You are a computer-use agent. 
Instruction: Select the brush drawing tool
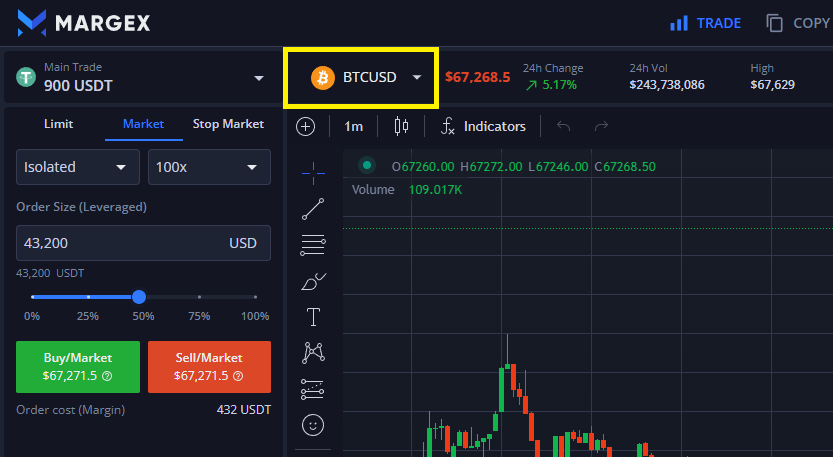(x=313, y=281)
